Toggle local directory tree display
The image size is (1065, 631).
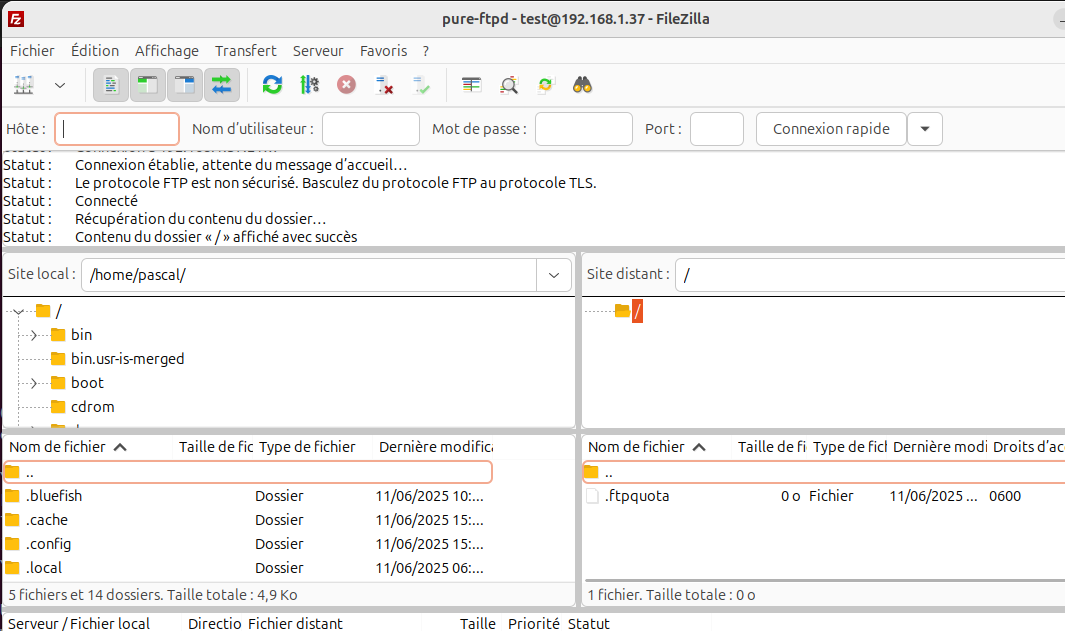point(147,85)
